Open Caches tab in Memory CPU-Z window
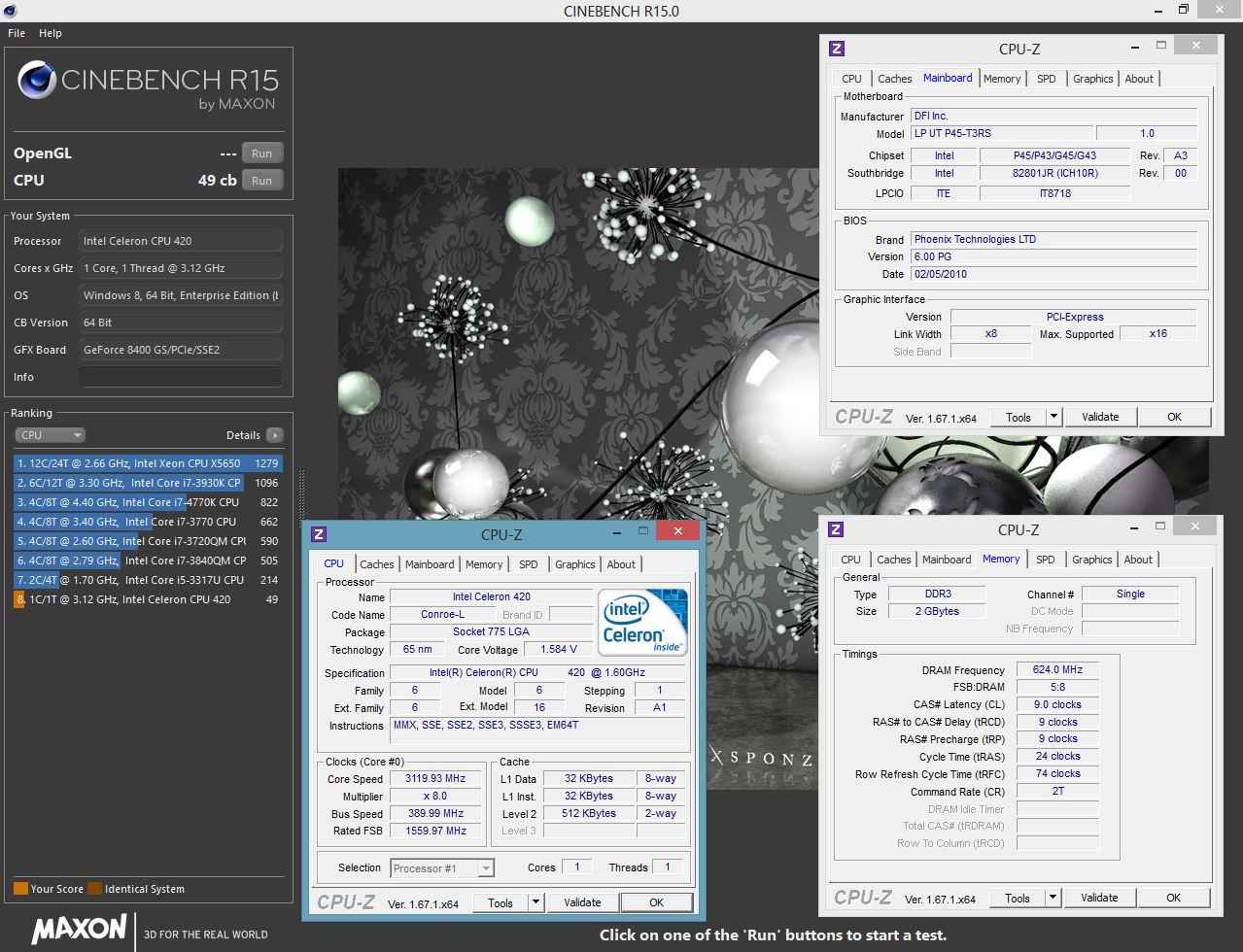Image resolution: width=1243 pixels, height=952 pixels. pyautogui.click(x=894, y=560)
